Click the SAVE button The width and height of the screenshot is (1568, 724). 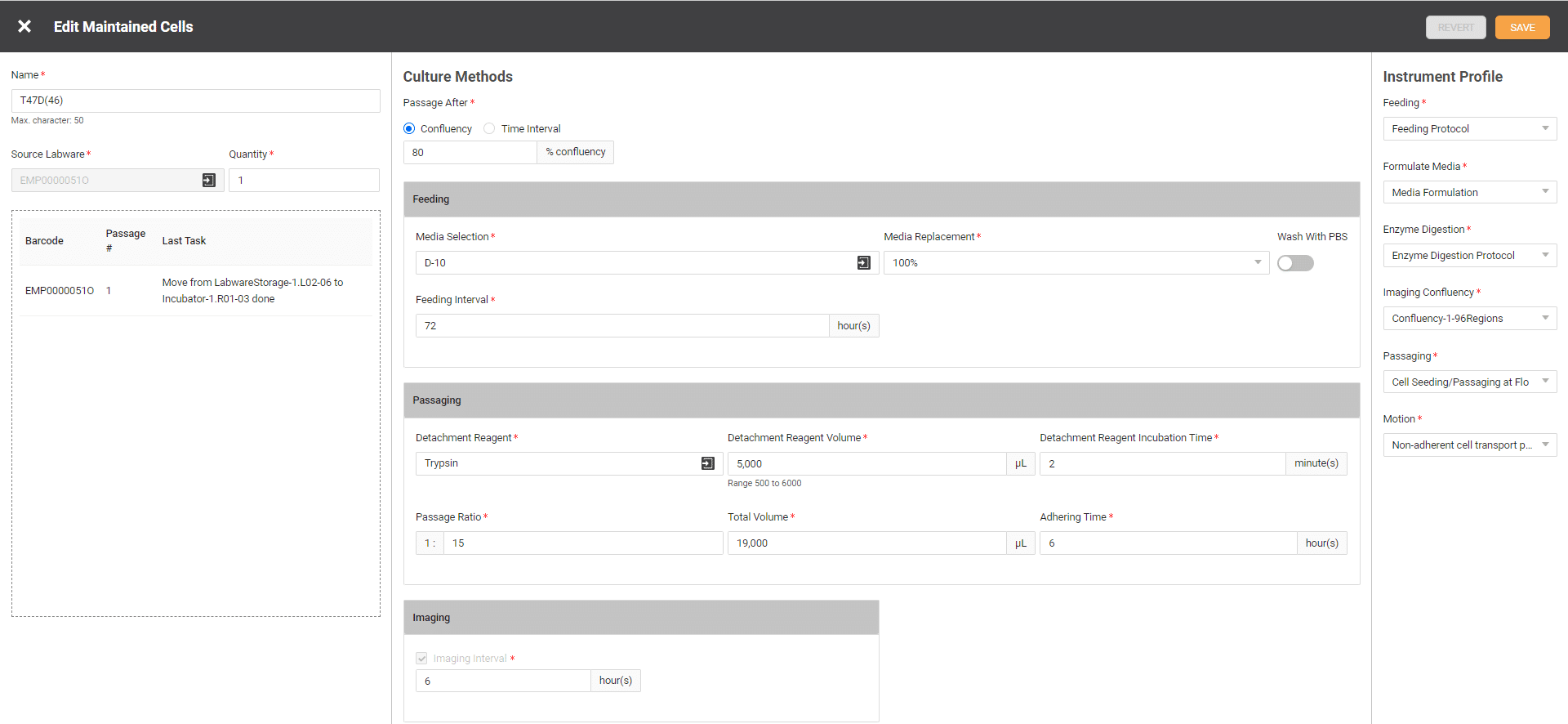pyautogui.click(x=1521, y=27)
